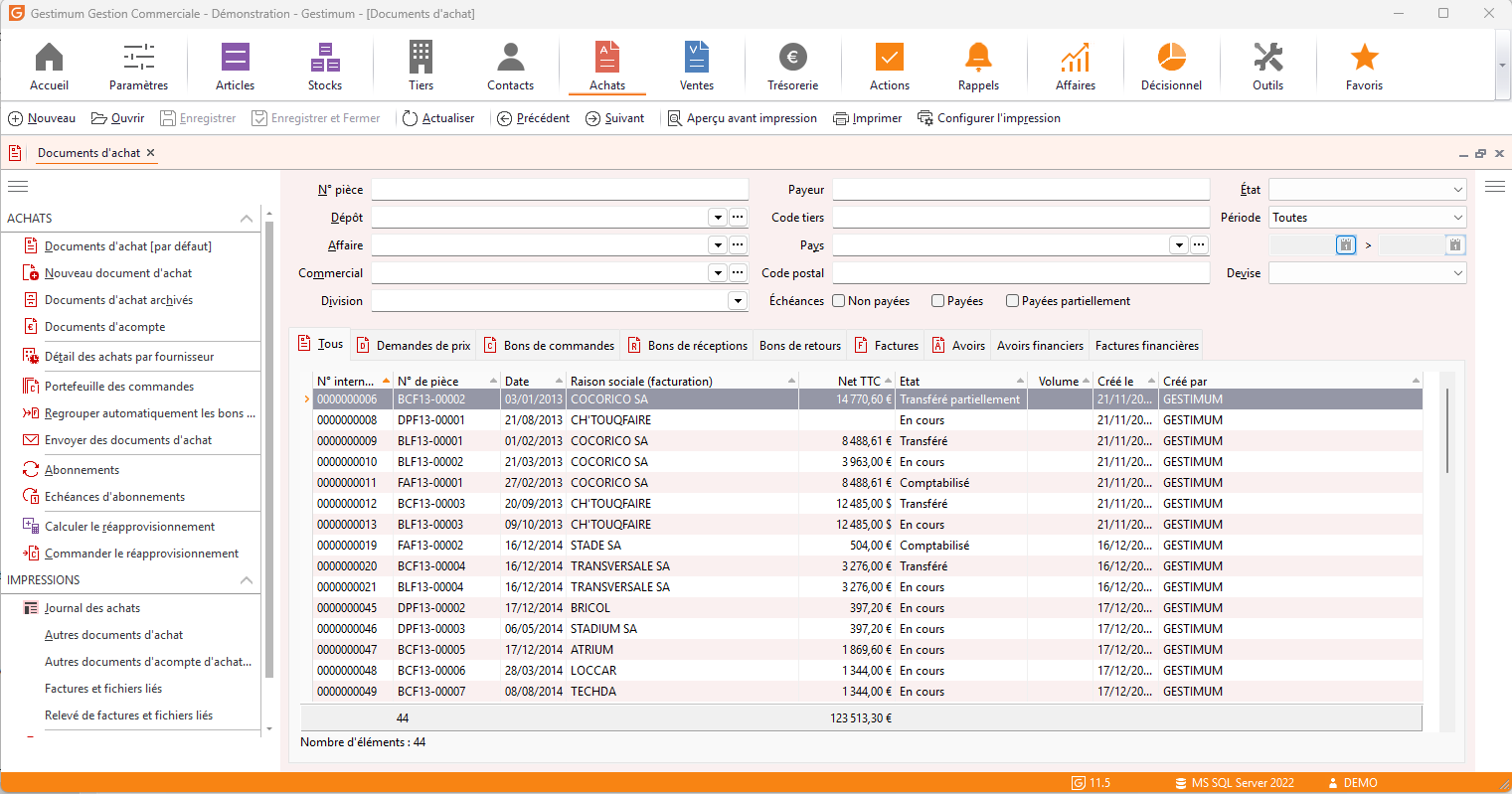
Task: Click the Payeur input field
Action: [x=1021, y=190]
